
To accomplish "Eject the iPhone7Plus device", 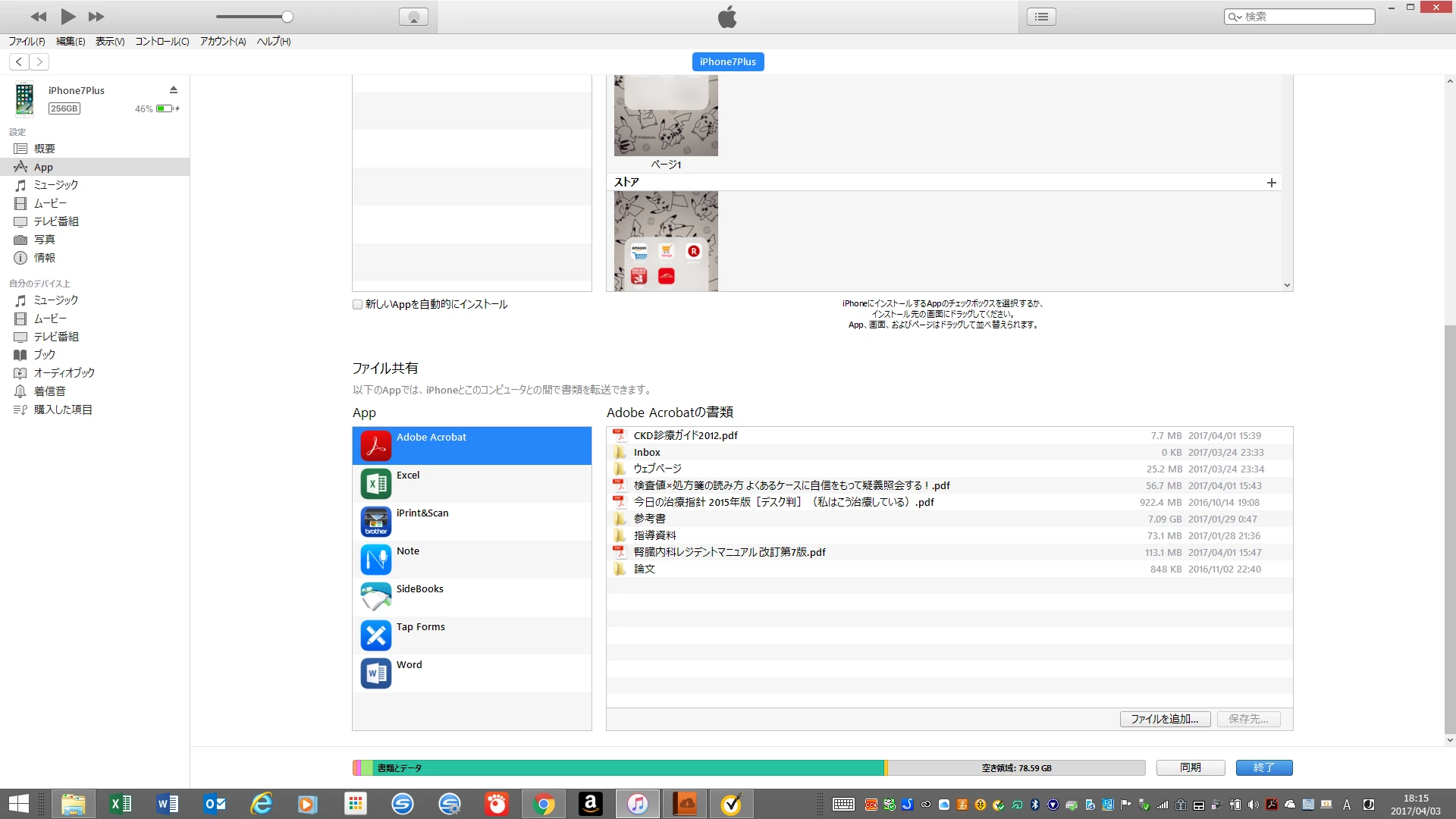I will pos(174,89).
